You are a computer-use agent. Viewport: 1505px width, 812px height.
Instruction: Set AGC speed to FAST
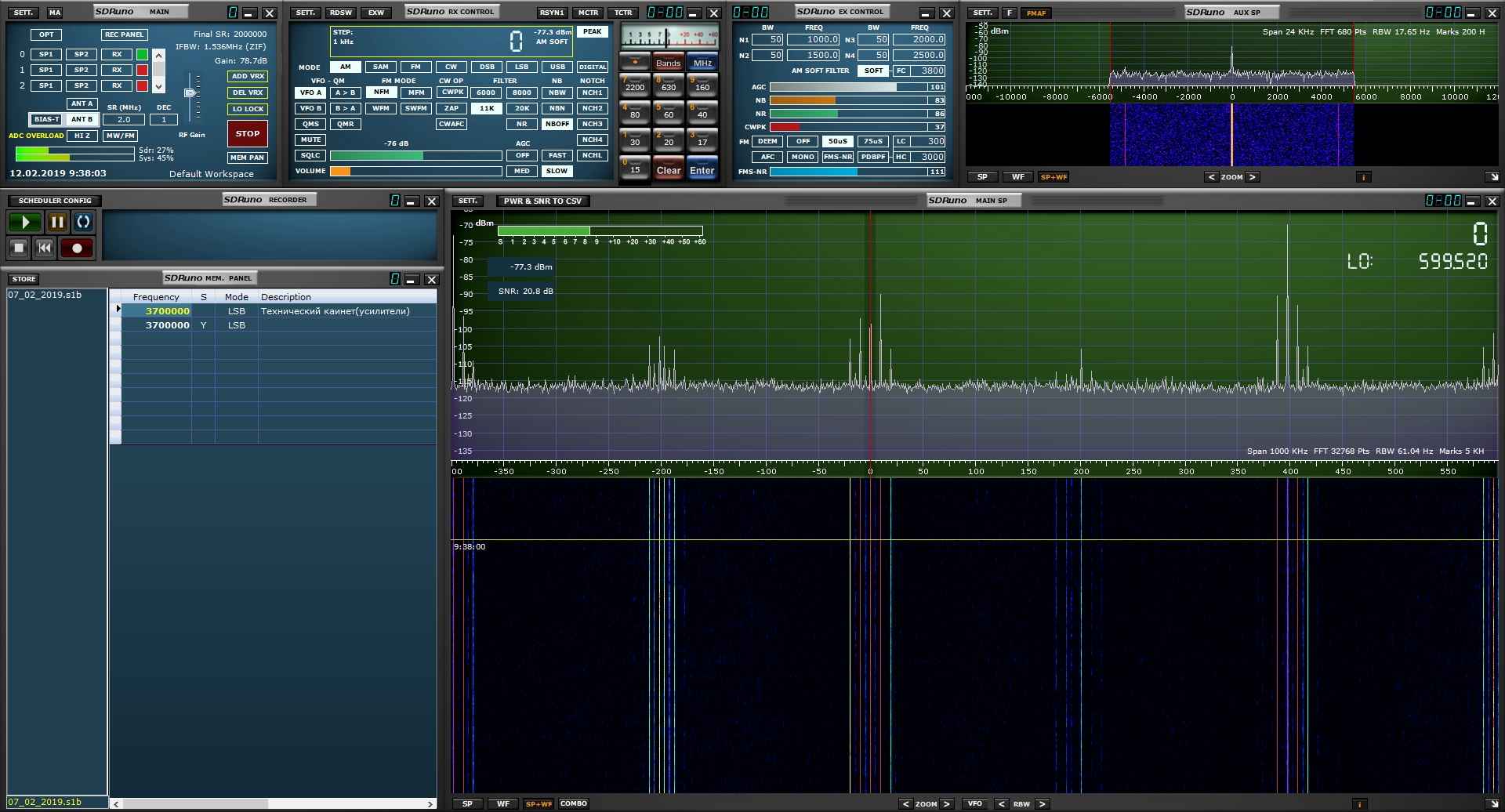[x=557, y=155]
